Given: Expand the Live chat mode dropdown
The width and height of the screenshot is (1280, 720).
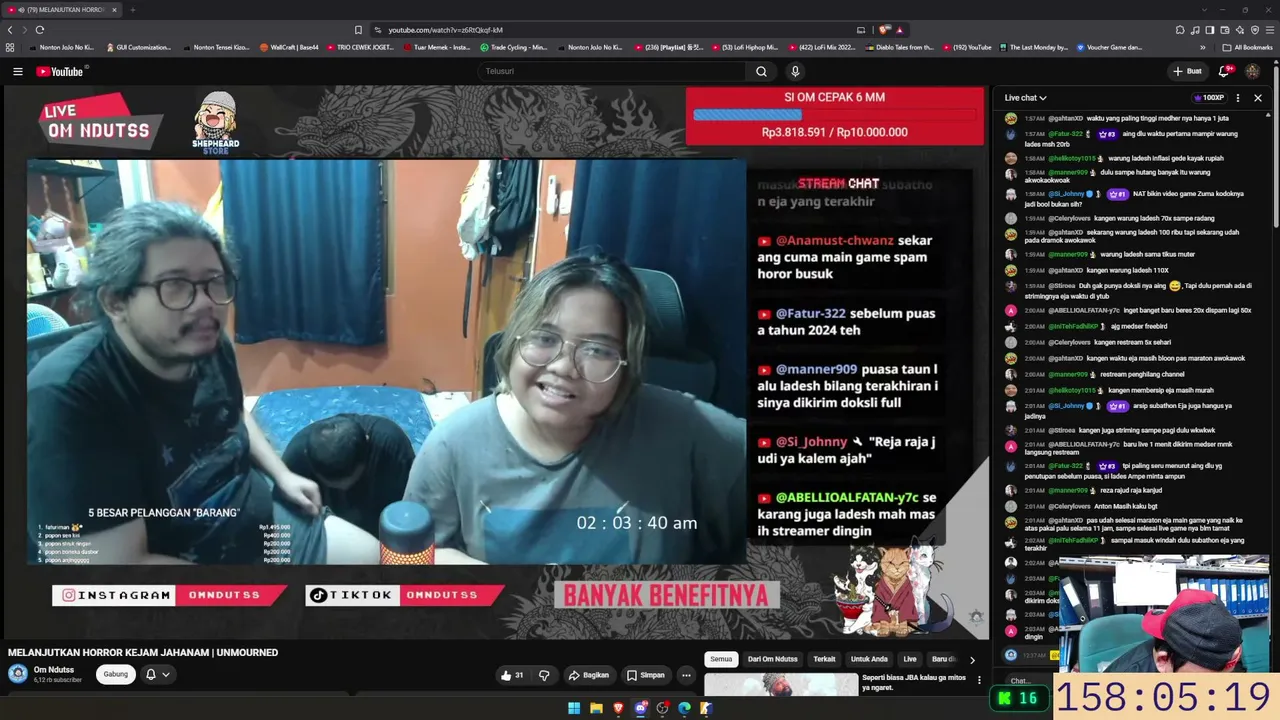Looking at the screenshot, I should click(1025, 98).
